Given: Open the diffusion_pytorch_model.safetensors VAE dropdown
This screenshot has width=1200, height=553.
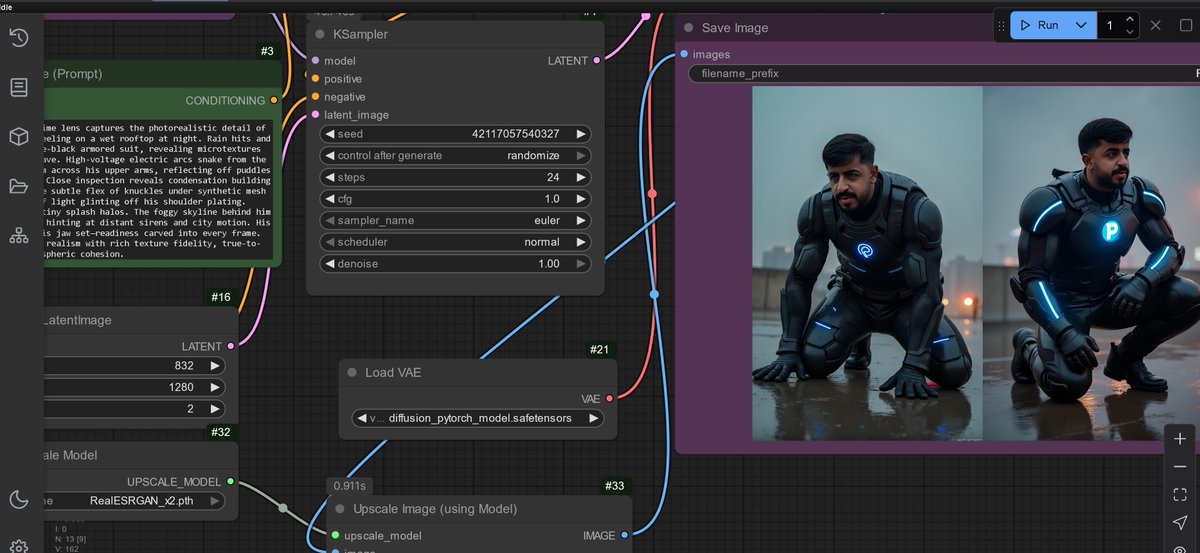Looking at the screenshot, I should pyautogui.click(x=478, y=418).
